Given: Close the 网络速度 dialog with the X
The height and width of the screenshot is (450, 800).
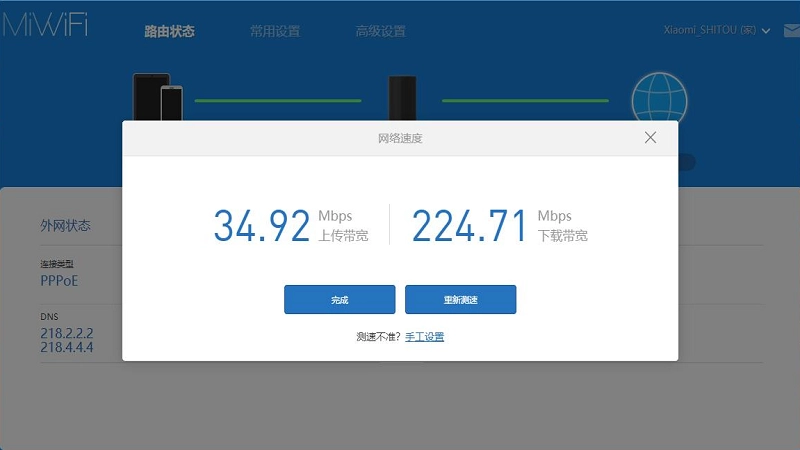Looking at the screenshot, I should [x=650, y=137].
